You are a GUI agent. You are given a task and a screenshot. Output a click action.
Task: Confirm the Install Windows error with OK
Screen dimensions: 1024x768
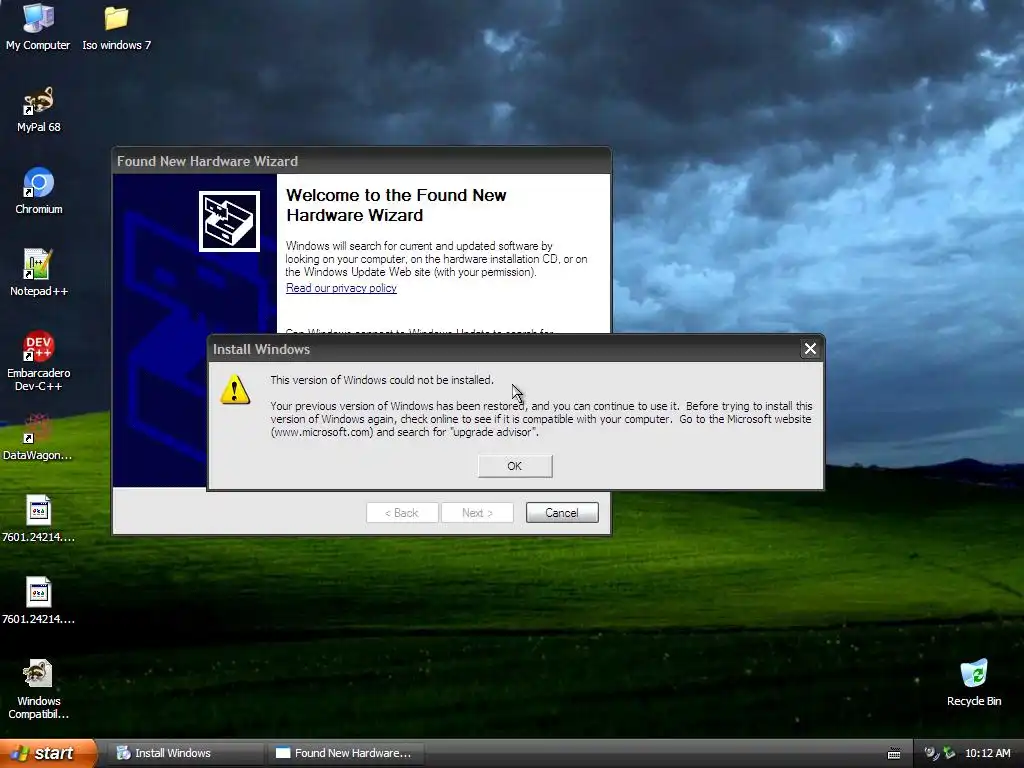coord(515,466)
